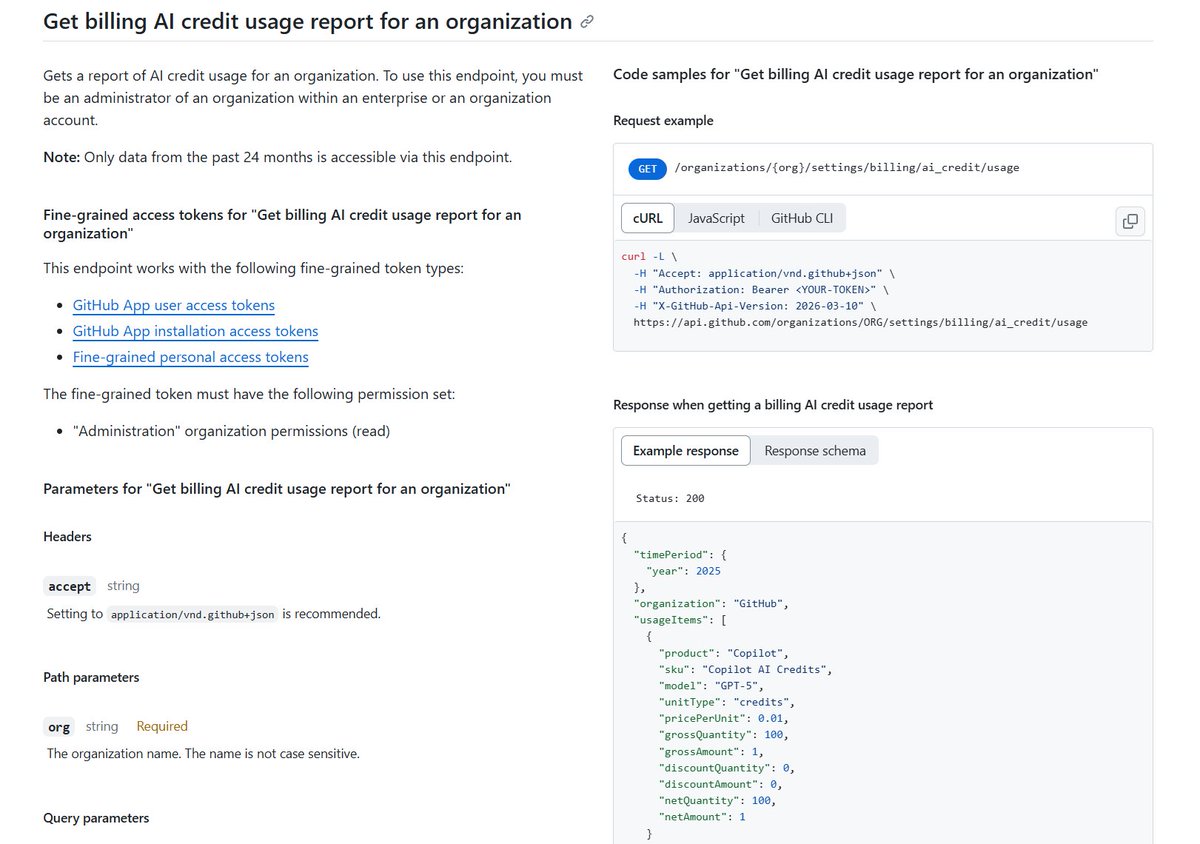
Task: Click the 'Status: 200' text
Action: pos(670,498)
